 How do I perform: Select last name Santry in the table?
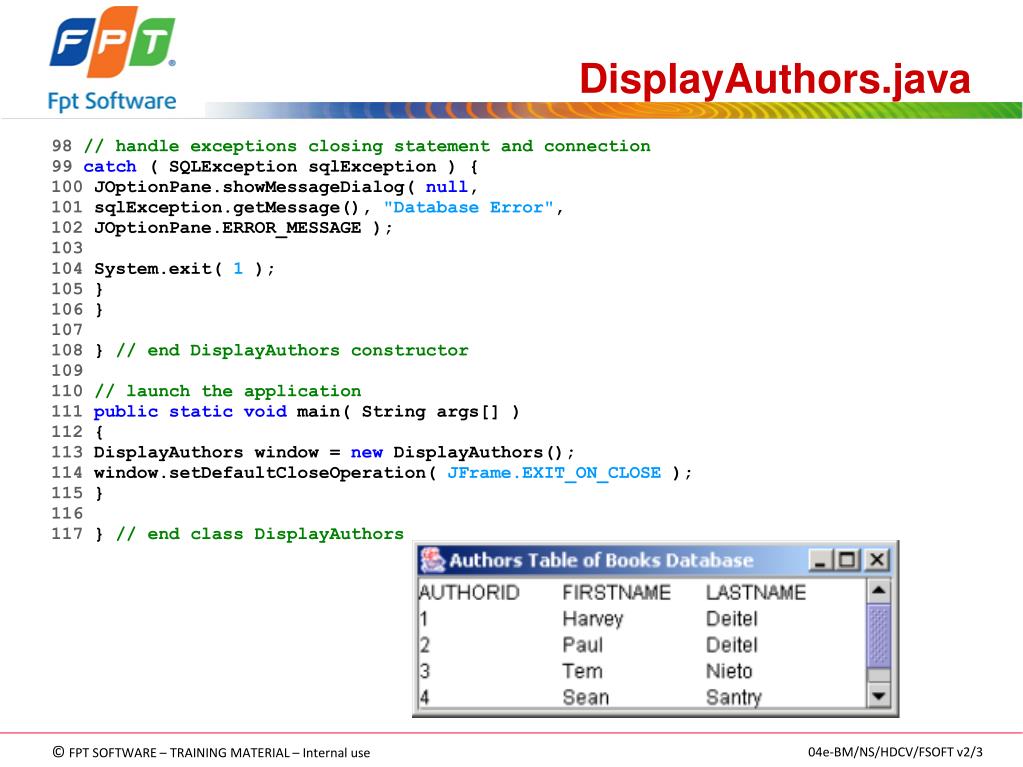734,698
